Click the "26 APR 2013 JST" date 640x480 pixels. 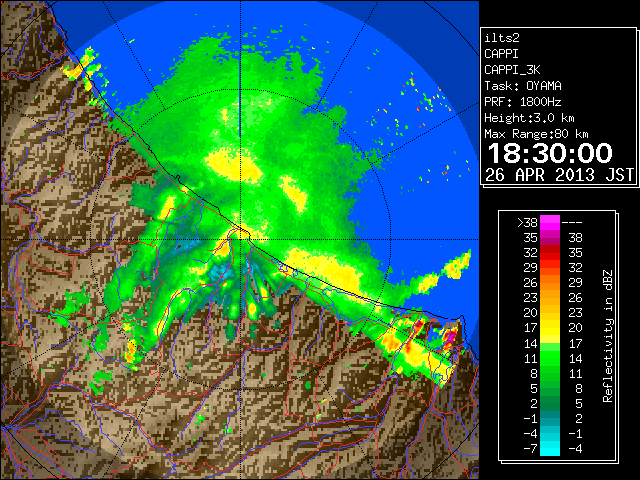coord(559,175)
